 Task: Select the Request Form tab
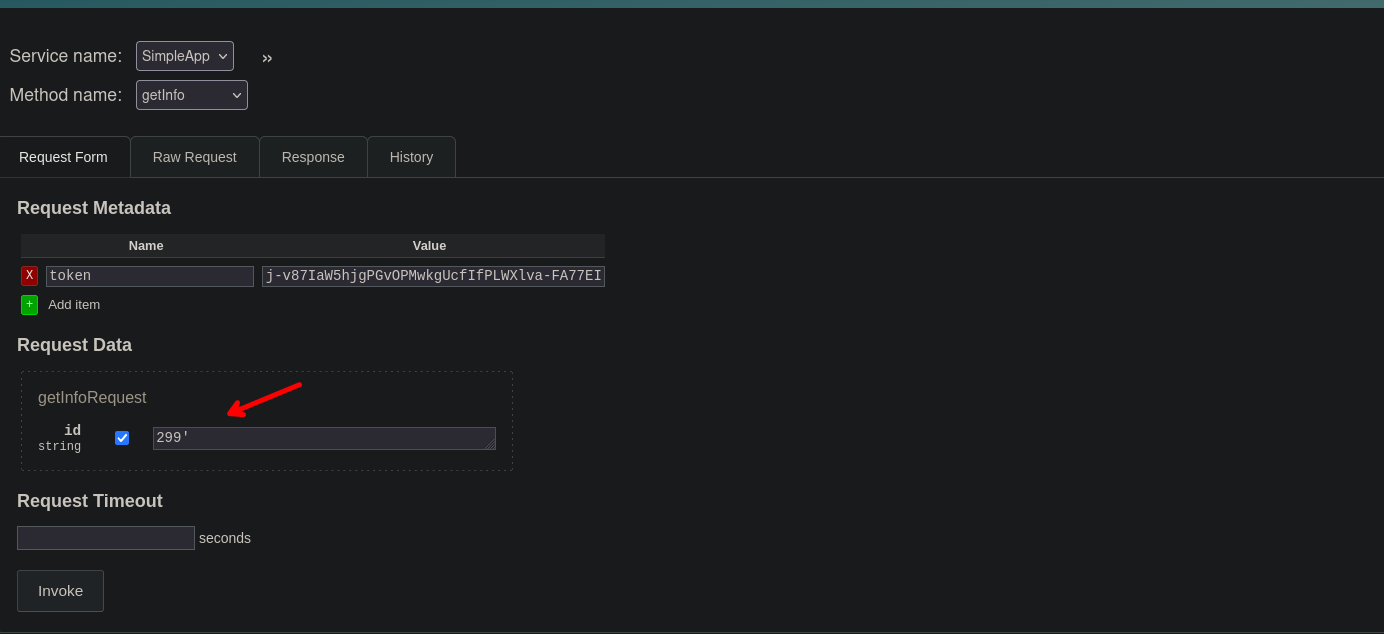click(63, 157)
